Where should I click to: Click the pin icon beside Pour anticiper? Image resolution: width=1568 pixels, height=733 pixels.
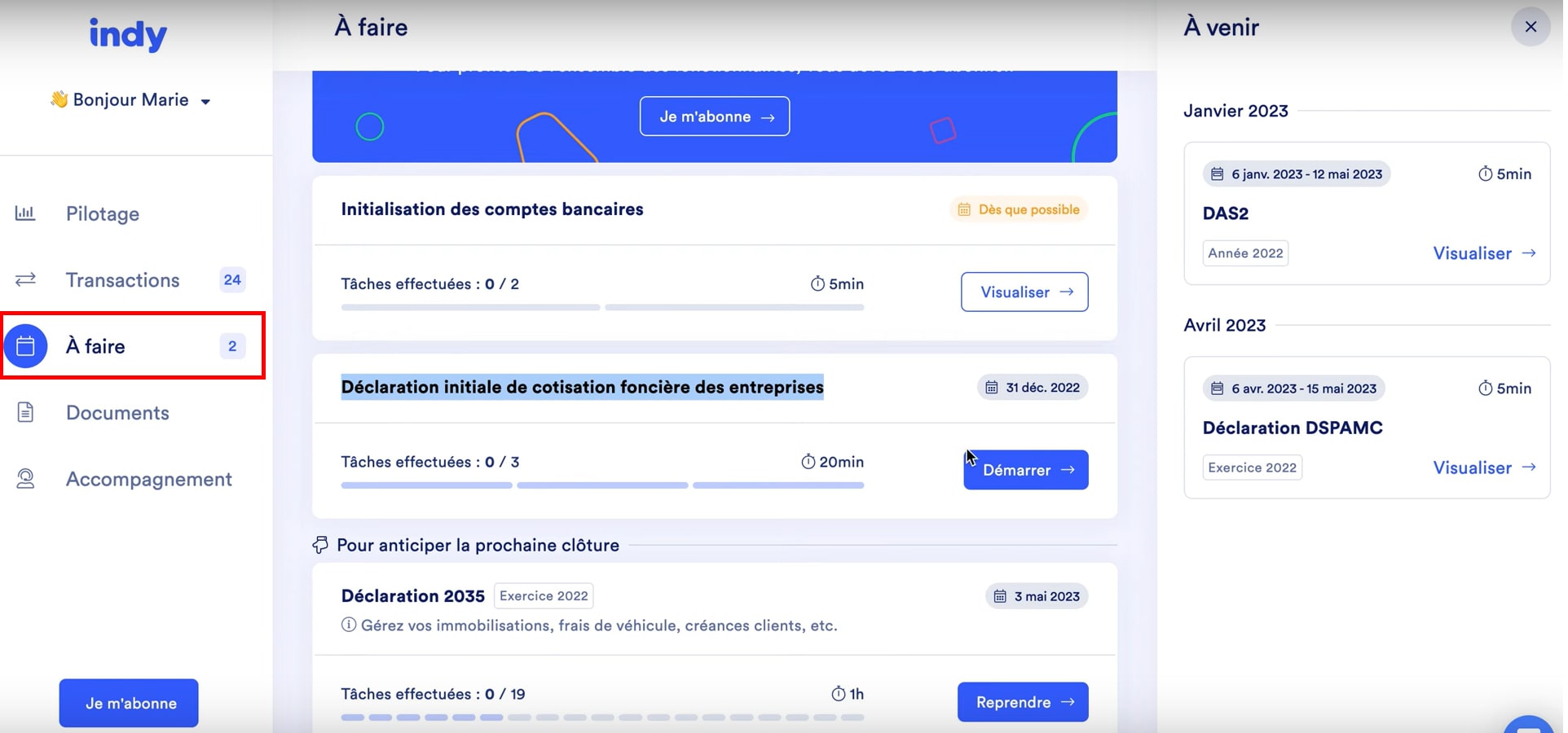[x=320, y=545]
